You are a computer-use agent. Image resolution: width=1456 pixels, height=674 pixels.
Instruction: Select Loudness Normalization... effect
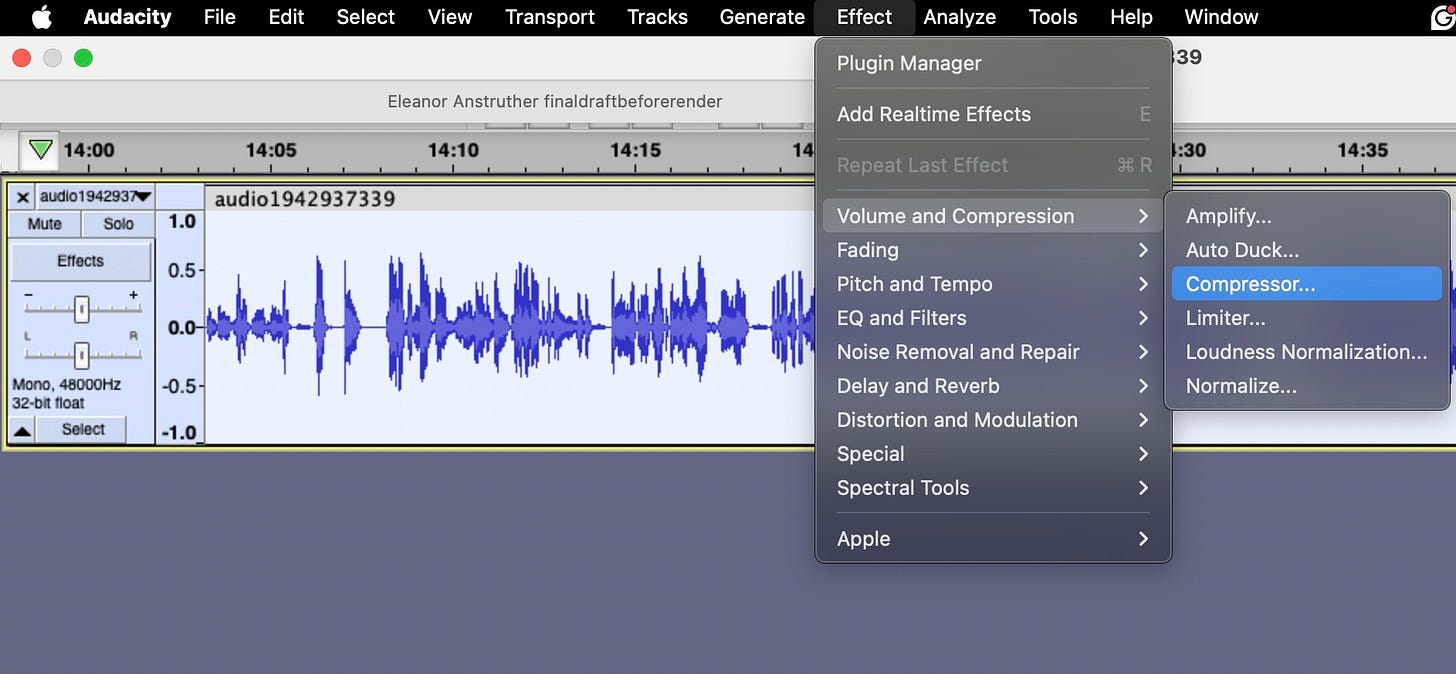(x=1306, y=352)
